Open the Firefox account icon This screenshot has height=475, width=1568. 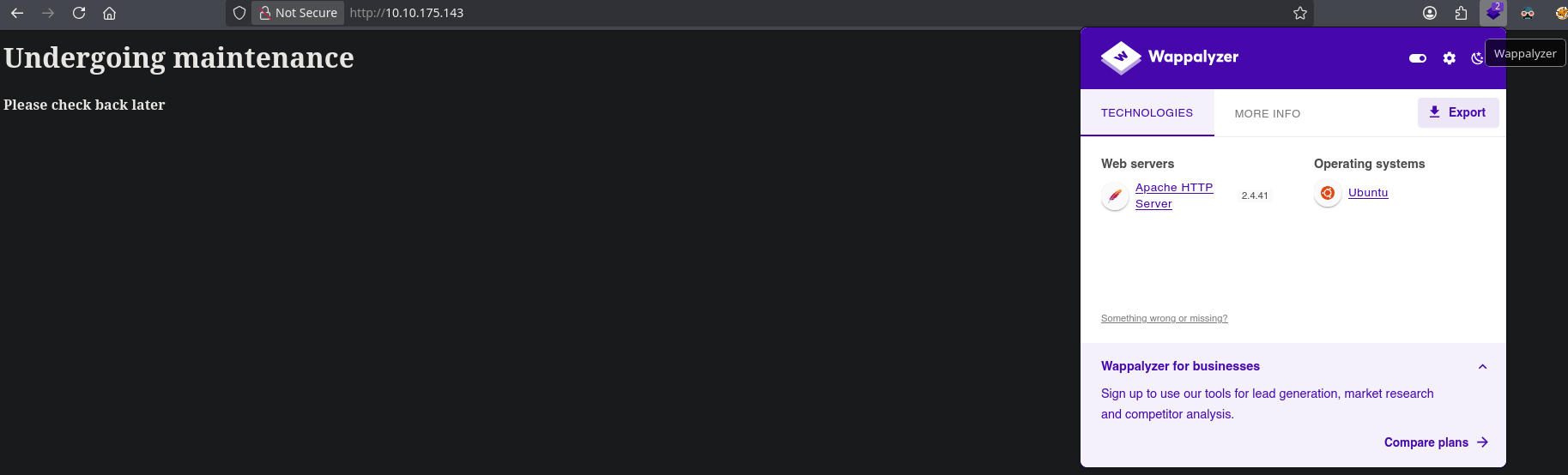pos(1430,13)
